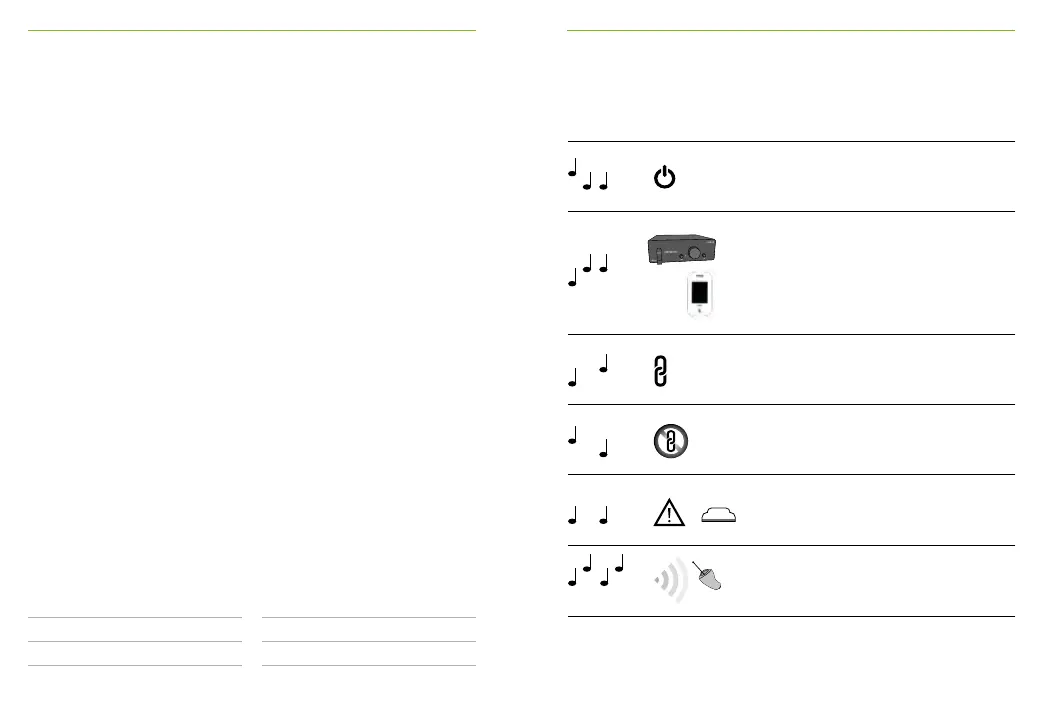1043x709 pixels.
Task: Click the lowest blank line, bottom-left column
Action: coord(135,665)
